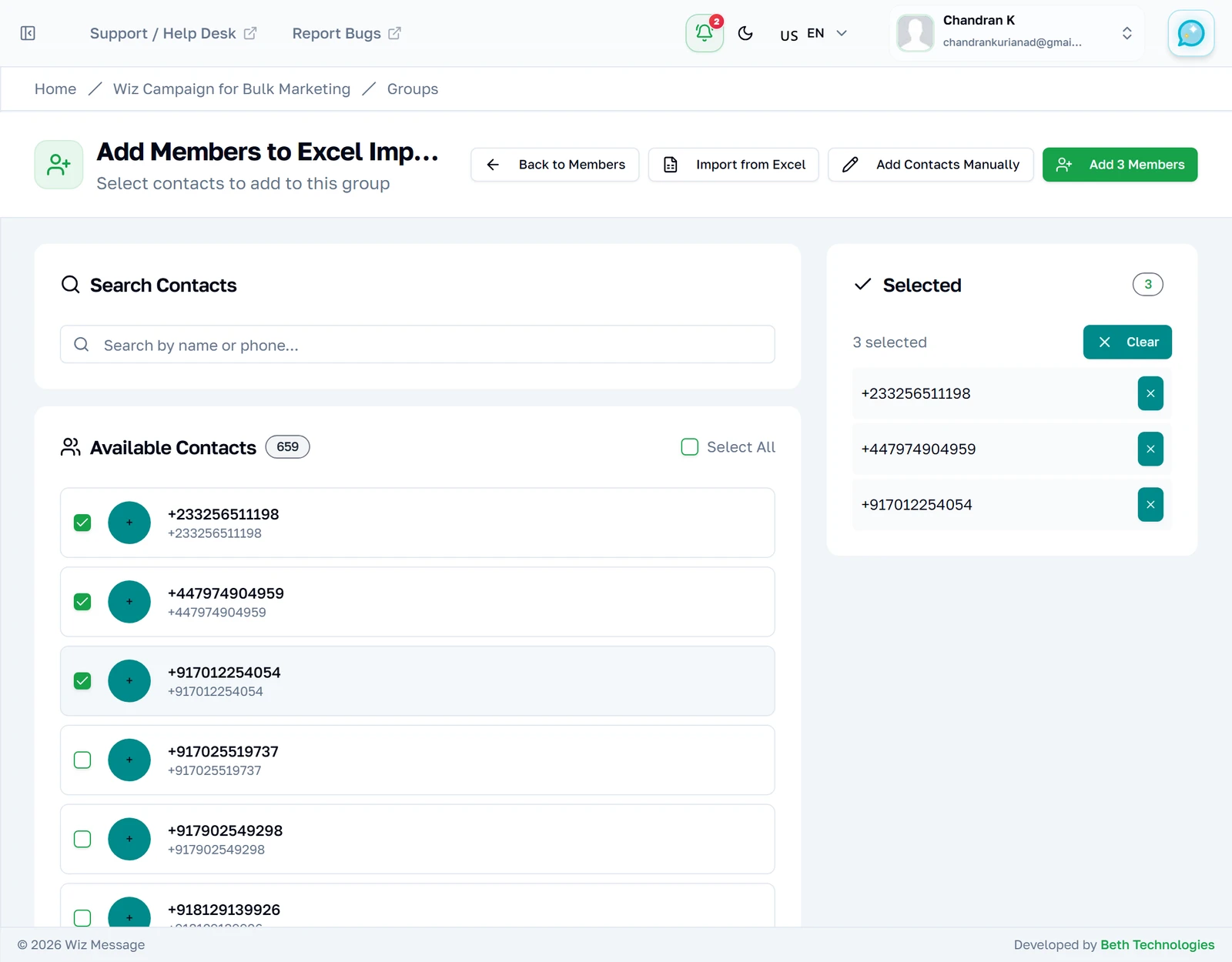Click the +917025519737 contact name text

click(x=223, y=751)
